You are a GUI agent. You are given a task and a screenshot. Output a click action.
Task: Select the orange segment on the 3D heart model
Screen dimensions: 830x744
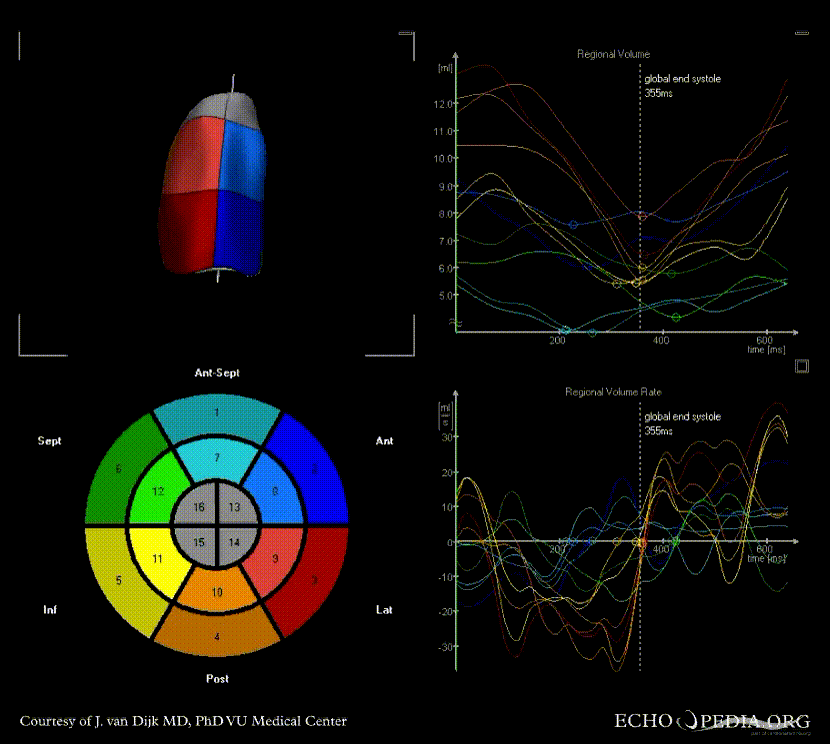(x=193, y=155)
